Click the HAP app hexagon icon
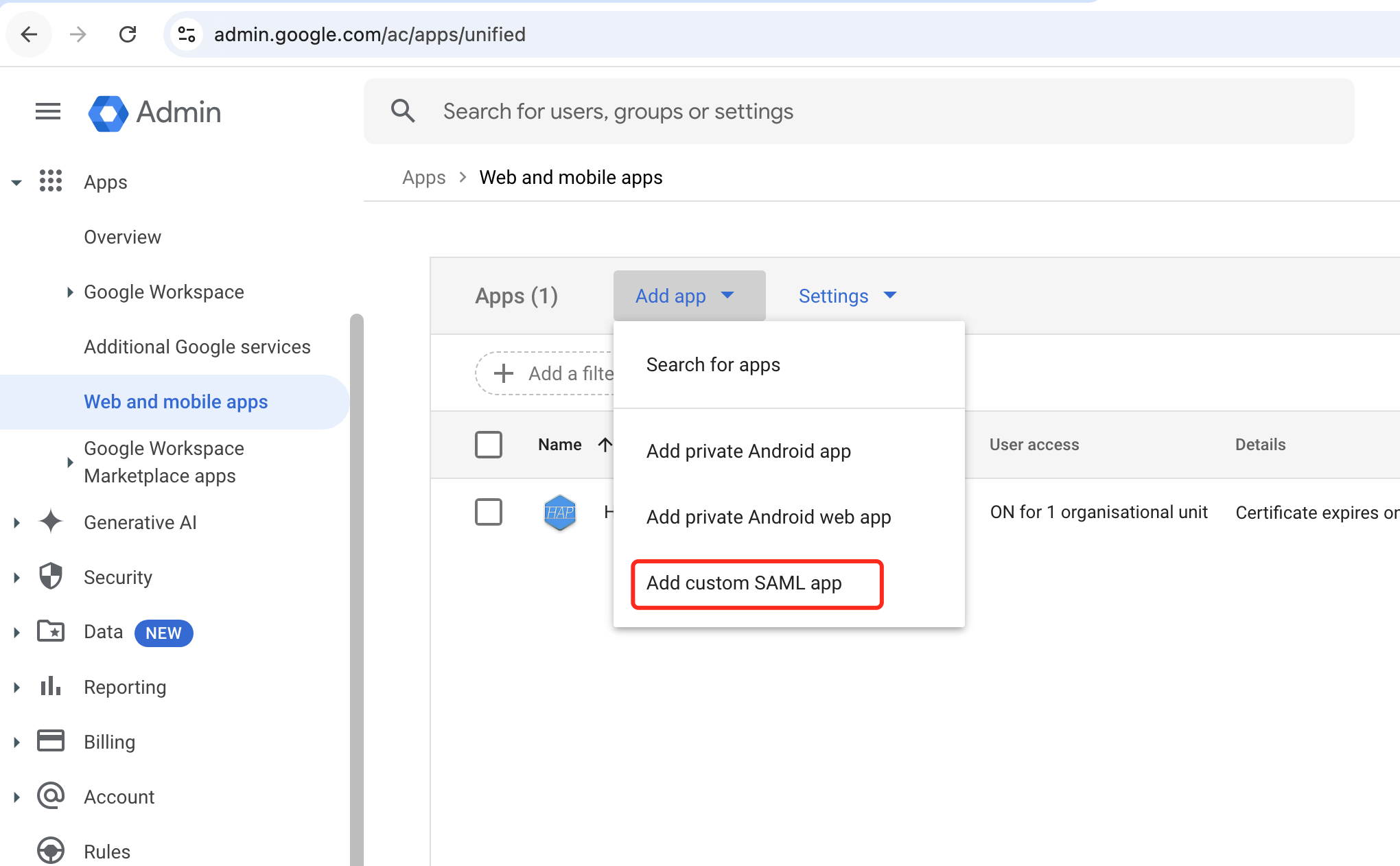Image resolution: width=1400 pixels, height=866 pixels. coord(560,513)
